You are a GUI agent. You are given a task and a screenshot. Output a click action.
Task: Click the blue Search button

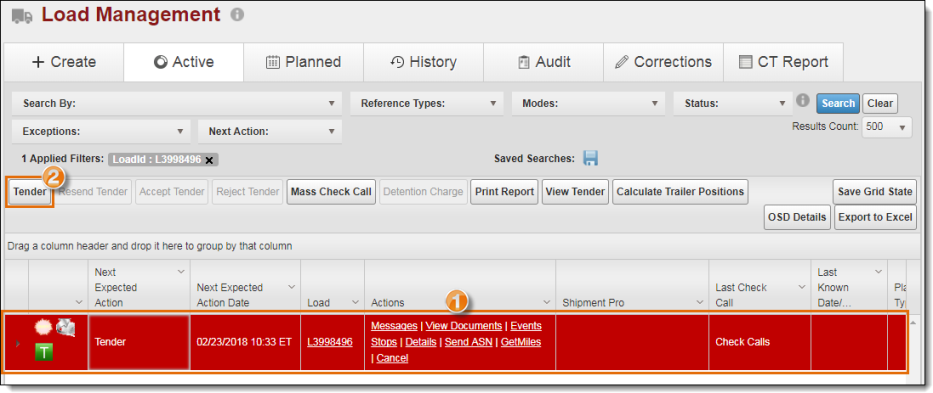838,104
